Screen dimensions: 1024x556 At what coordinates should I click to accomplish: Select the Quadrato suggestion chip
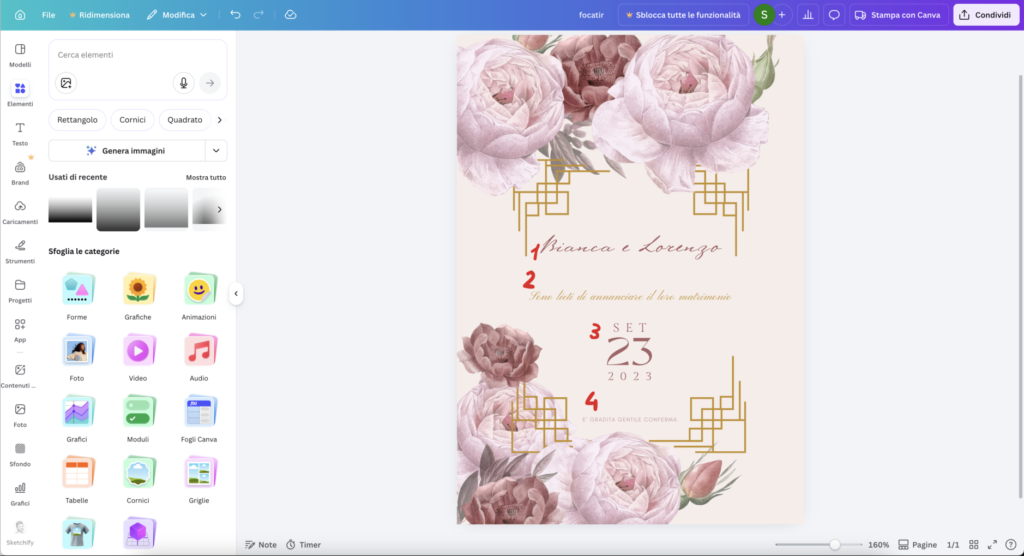[185, 120]
